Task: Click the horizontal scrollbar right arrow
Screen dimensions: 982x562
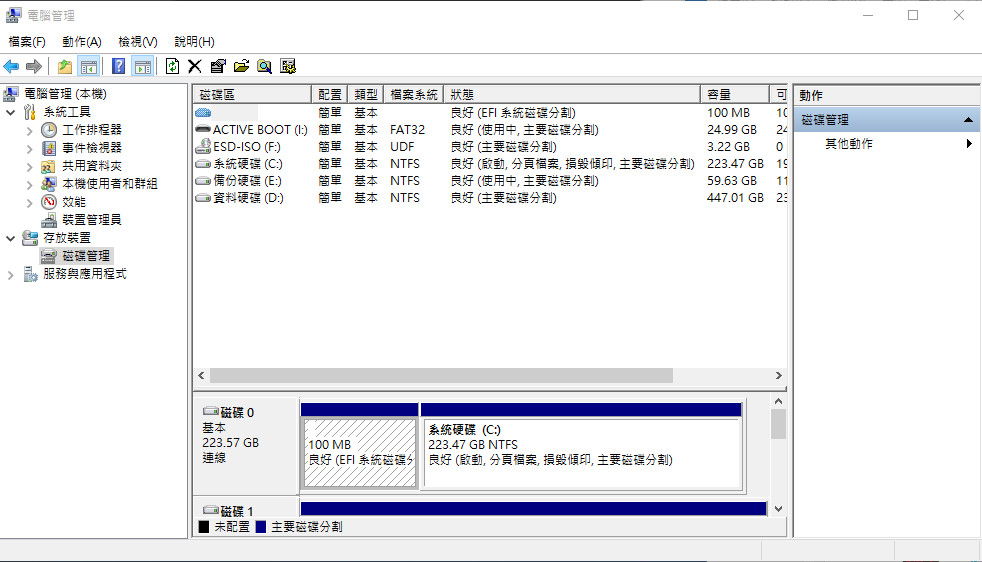Action: [x=778, y=375]
